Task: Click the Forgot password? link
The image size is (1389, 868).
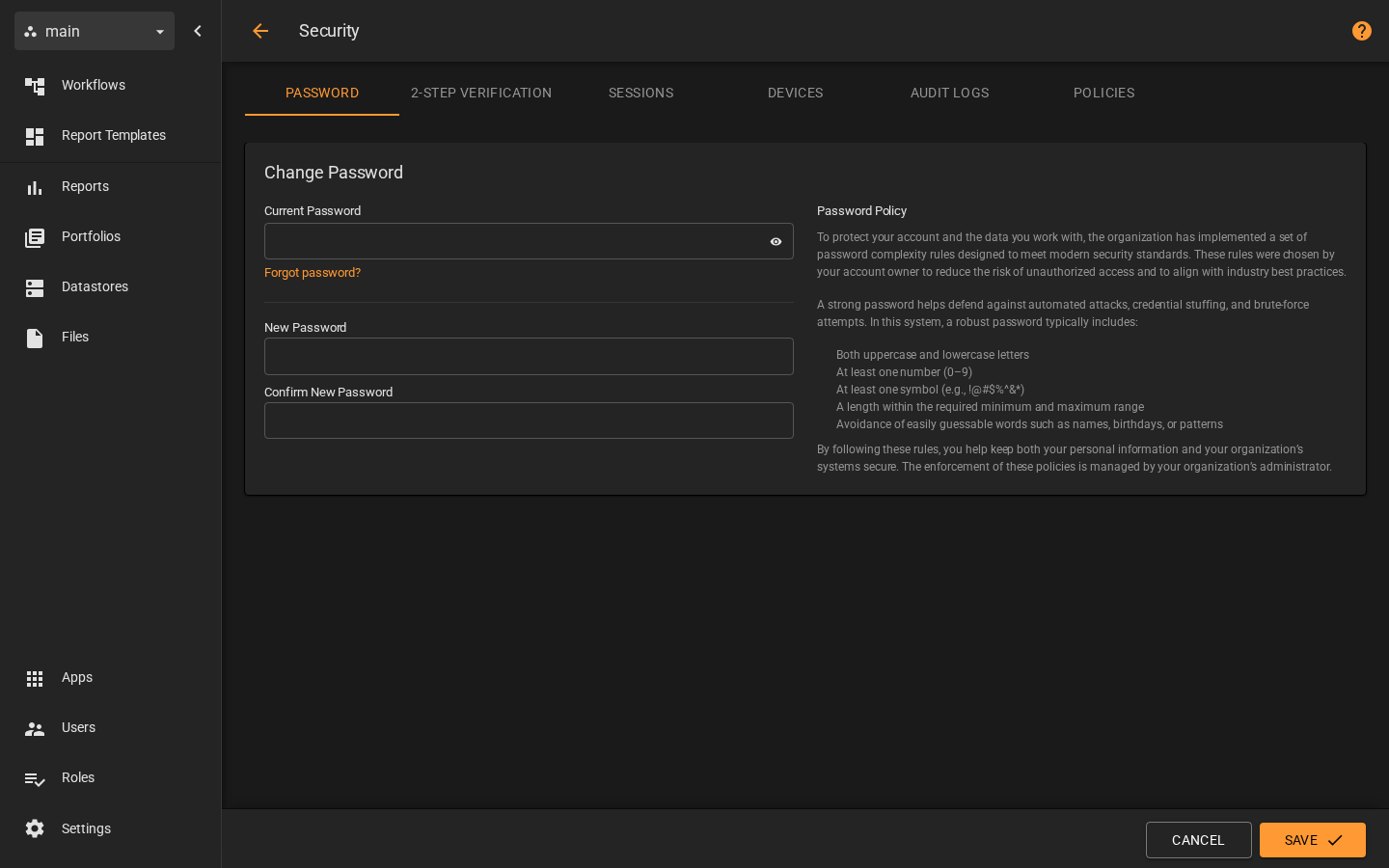Action: [313, 273]
